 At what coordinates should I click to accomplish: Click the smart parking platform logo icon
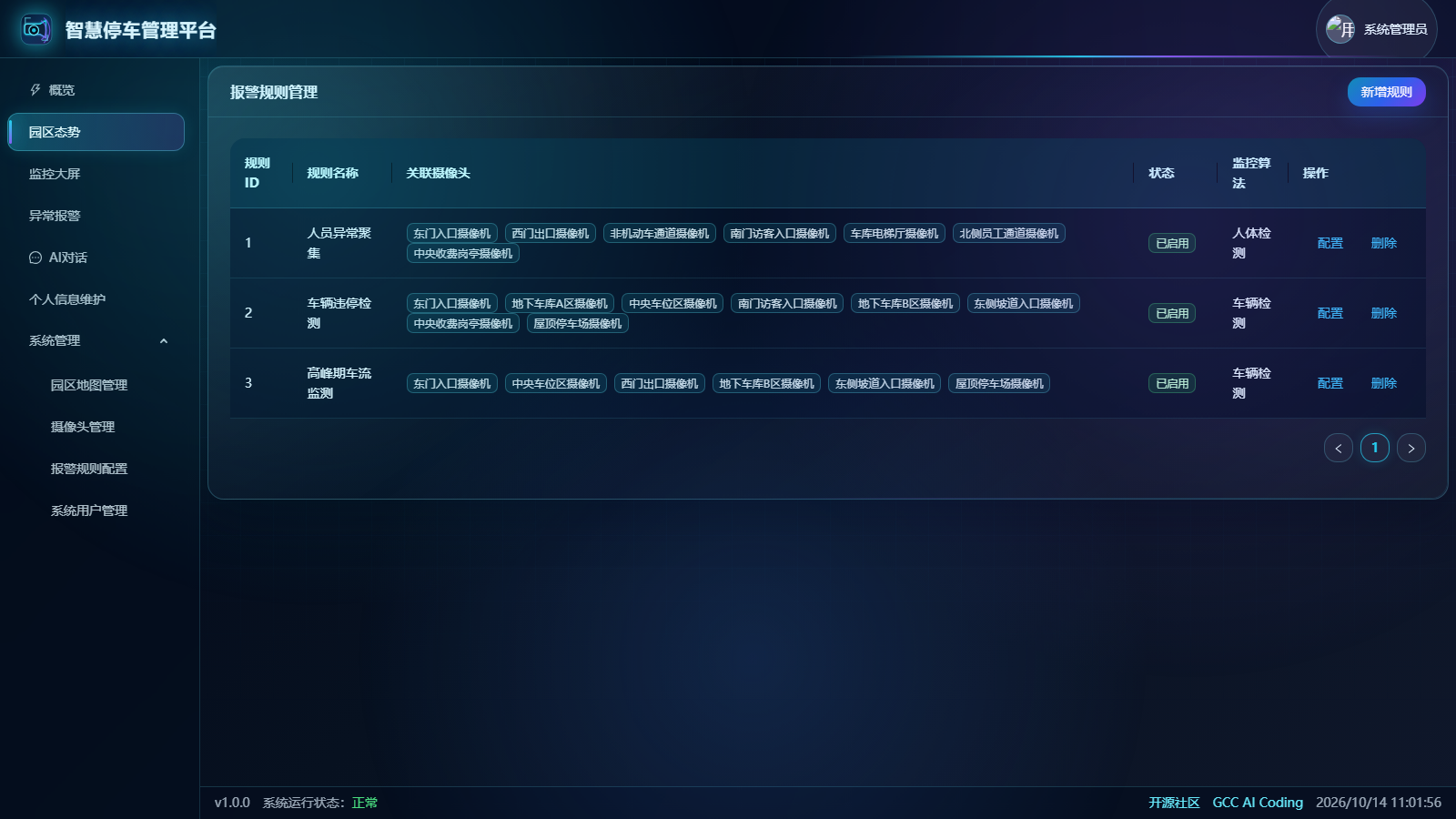(36, 29)
